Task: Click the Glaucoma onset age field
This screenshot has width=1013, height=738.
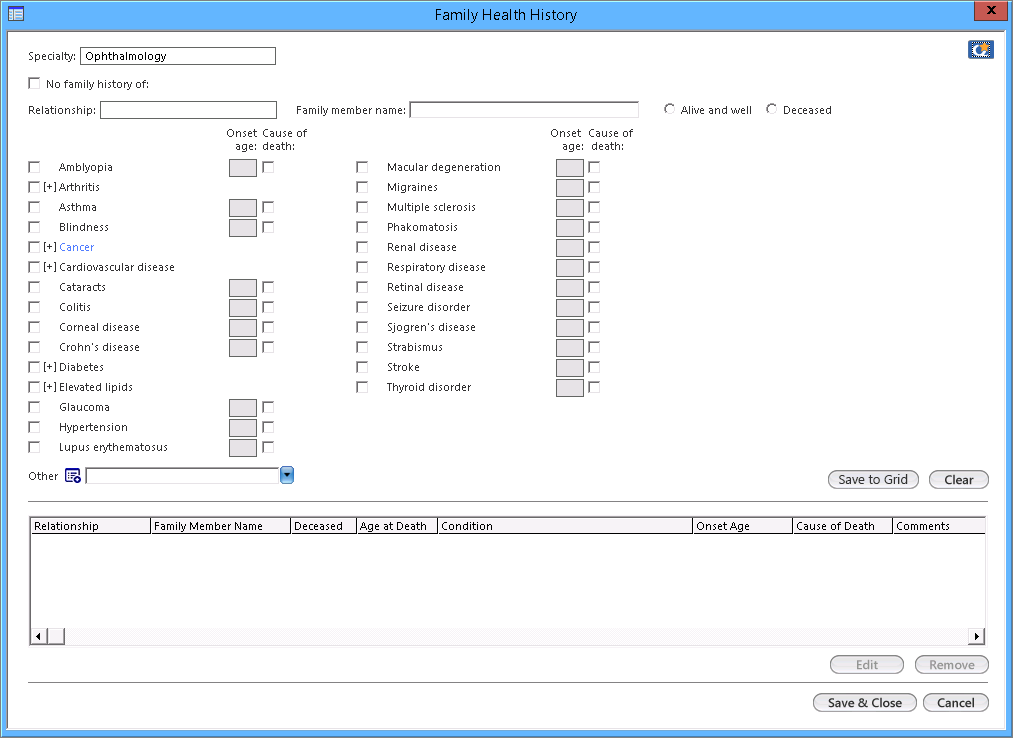Action: click(243, 408)
